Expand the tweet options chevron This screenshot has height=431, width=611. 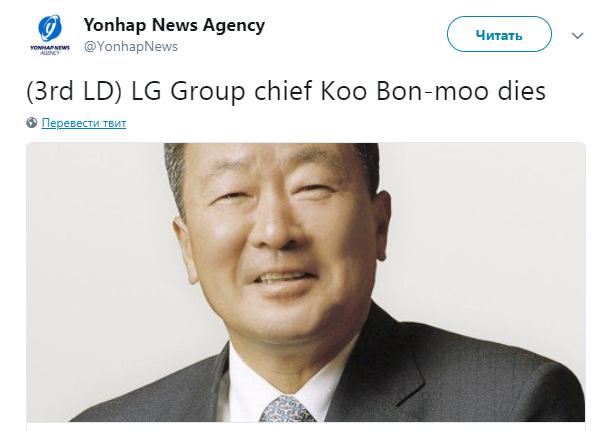[577, 35]
